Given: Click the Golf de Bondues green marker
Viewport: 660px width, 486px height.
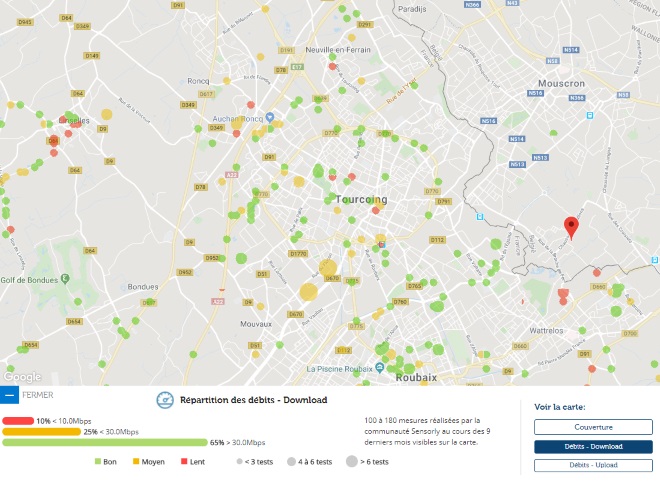Looking at the screenshot, I should [x=65, y=277].
